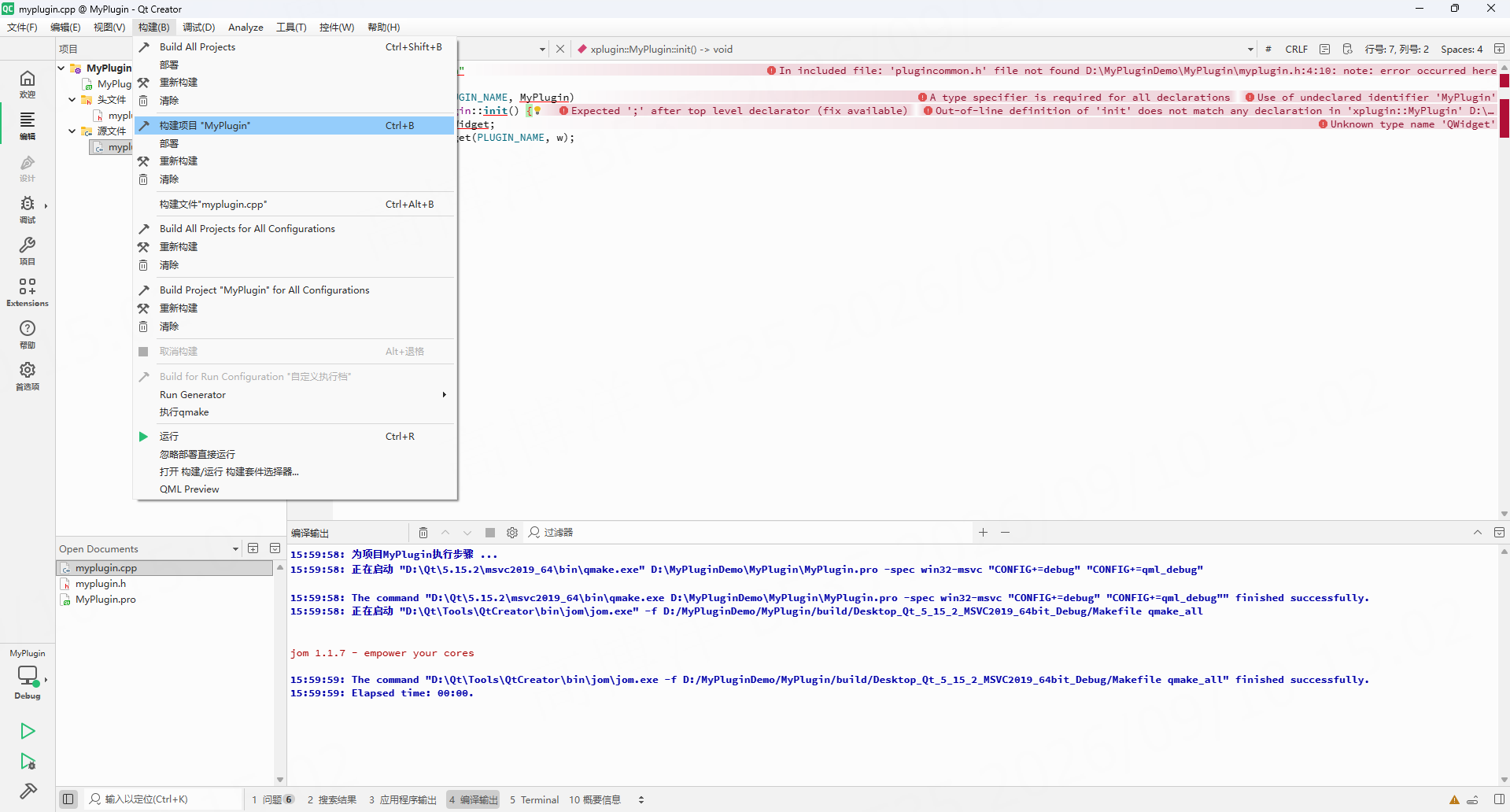
Task: Change indentation via Spaces: 4
Action: [1461, 49]
